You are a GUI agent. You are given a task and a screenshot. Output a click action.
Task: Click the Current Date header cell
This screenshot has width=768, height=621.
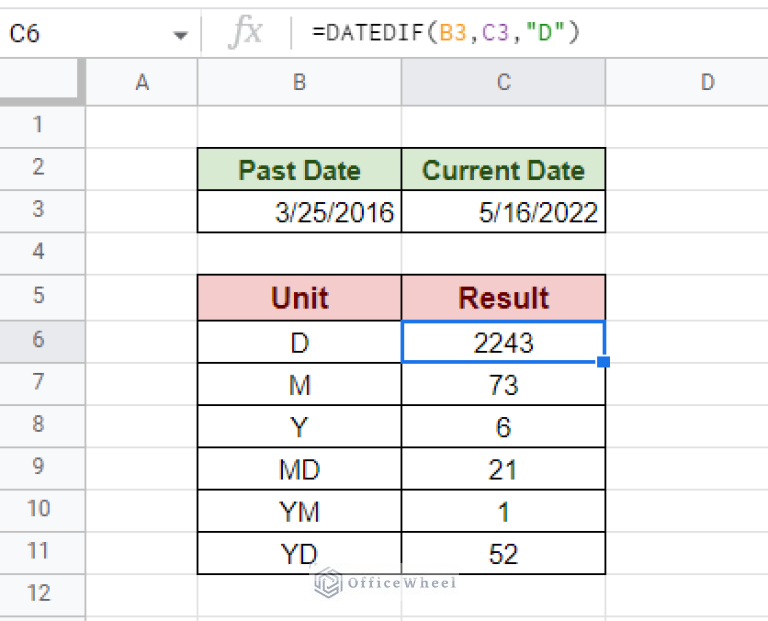[503, 170]
